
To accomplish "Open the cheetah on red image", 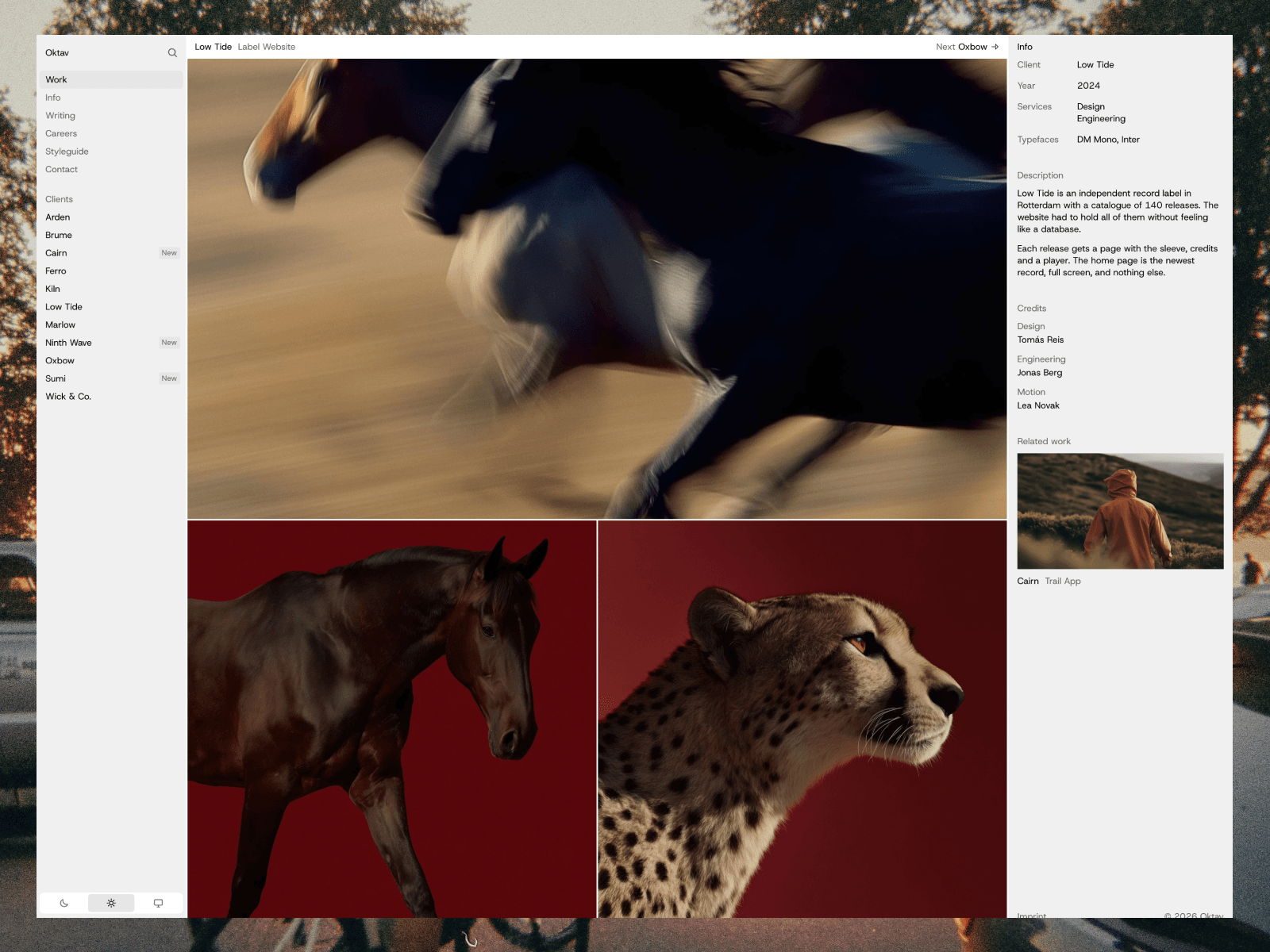I will pyautogui.click(x=802, y=719).
